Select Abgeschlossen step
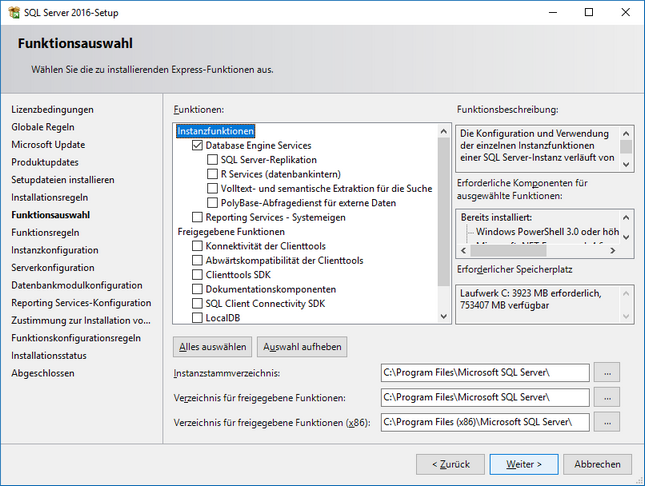This screenshot has height=486, width=645. point(43,373)
